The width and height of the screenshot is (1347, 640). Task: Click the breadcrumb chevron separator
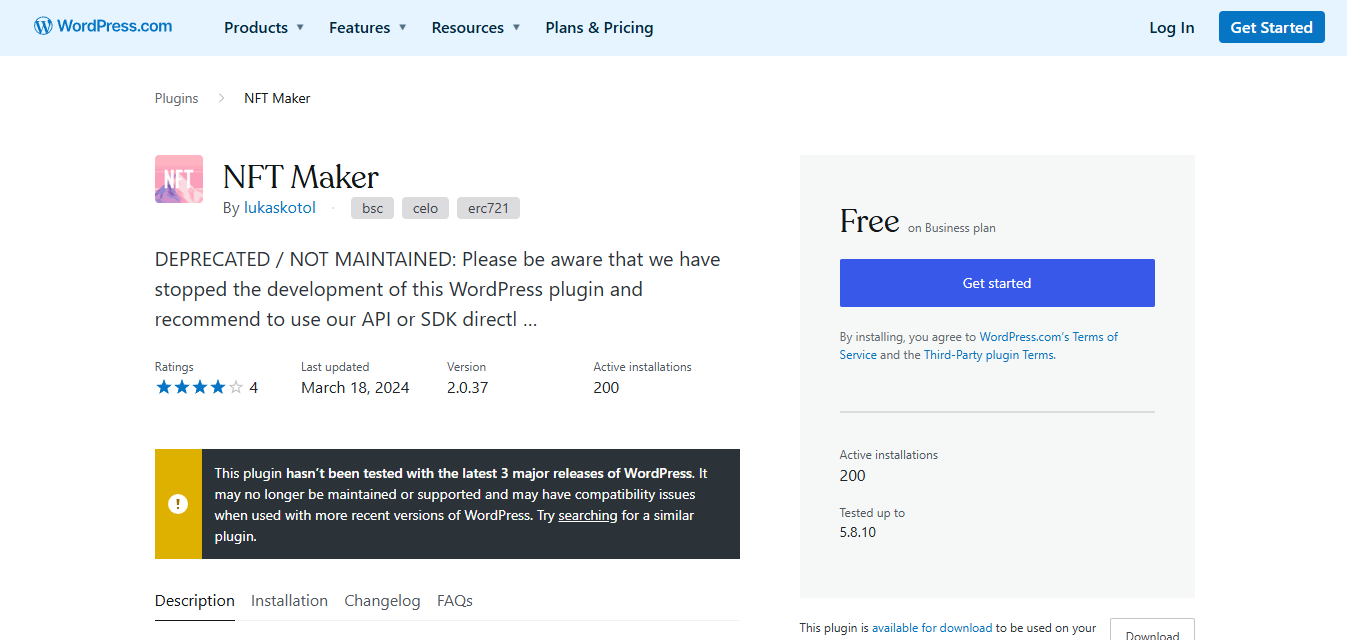coord(221,98)
